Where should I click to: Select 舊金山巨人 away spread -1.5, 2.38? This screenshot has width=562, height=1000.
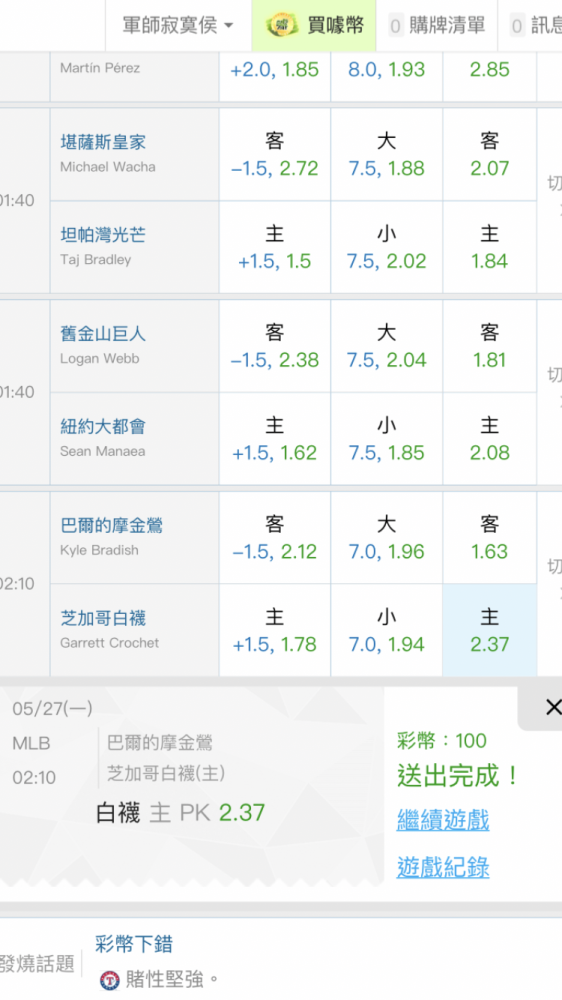pos(275,346)
